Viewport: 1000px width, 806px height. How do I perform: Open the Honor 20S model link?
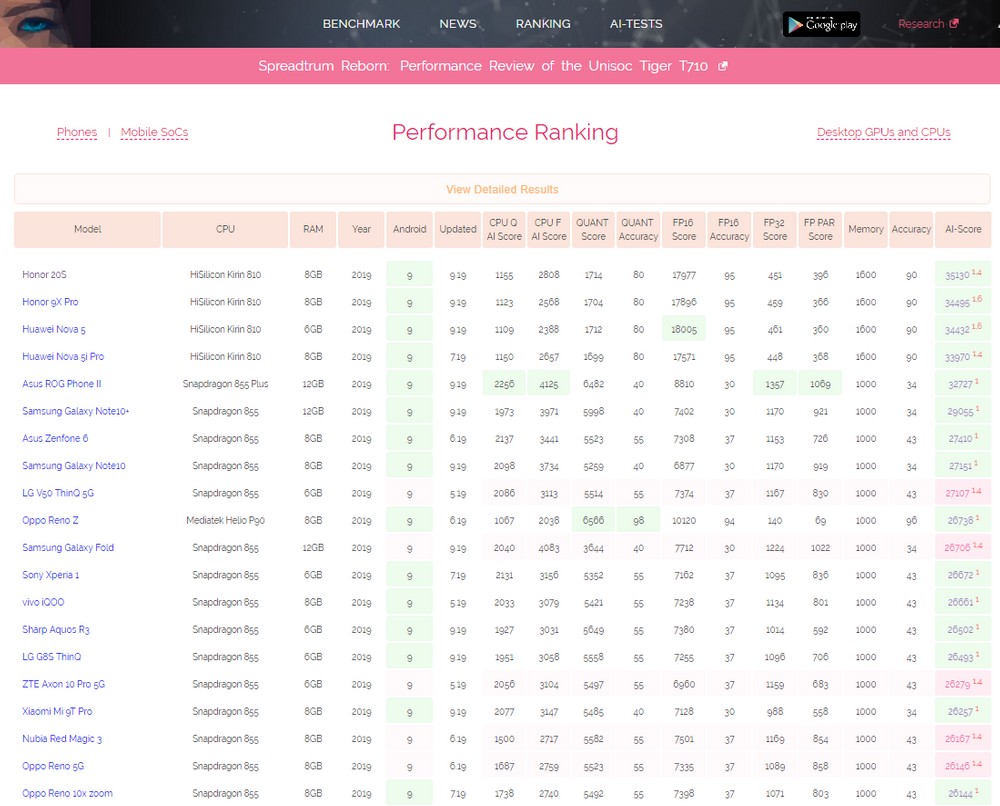(x=44, y=275)
